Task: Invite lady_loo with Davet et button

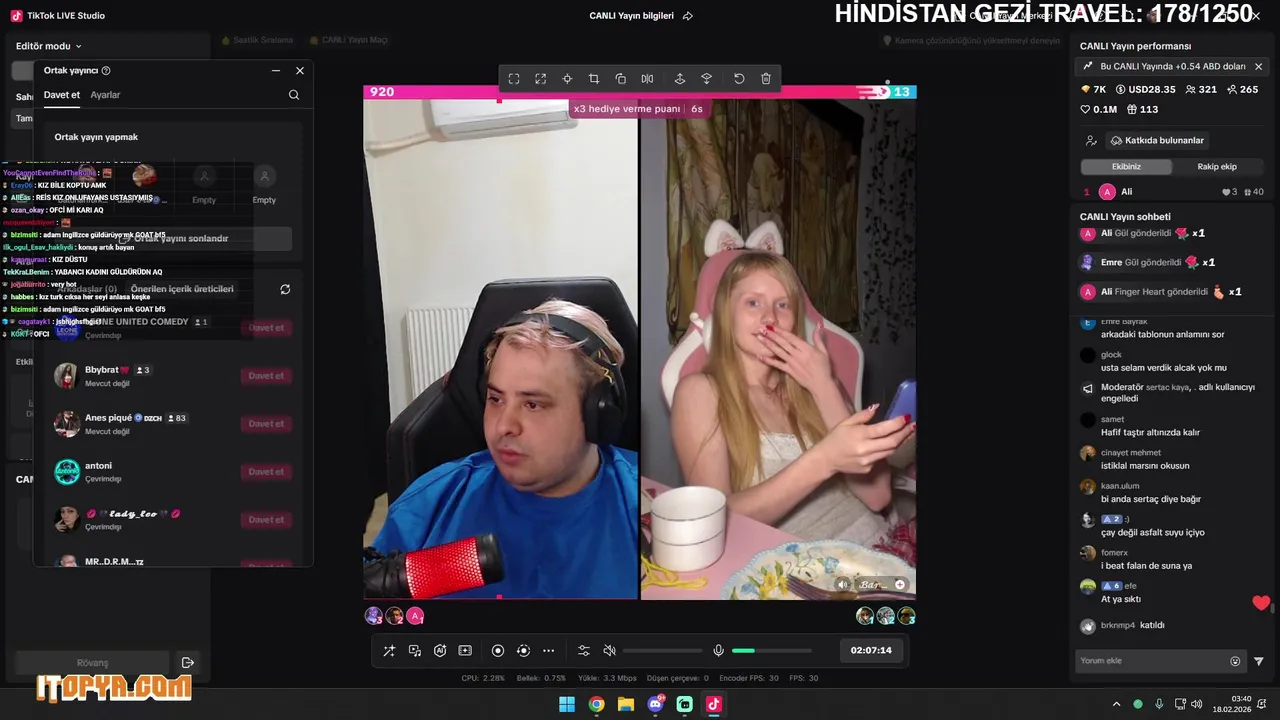Action: pyautogui.click(x=266, y=520)
